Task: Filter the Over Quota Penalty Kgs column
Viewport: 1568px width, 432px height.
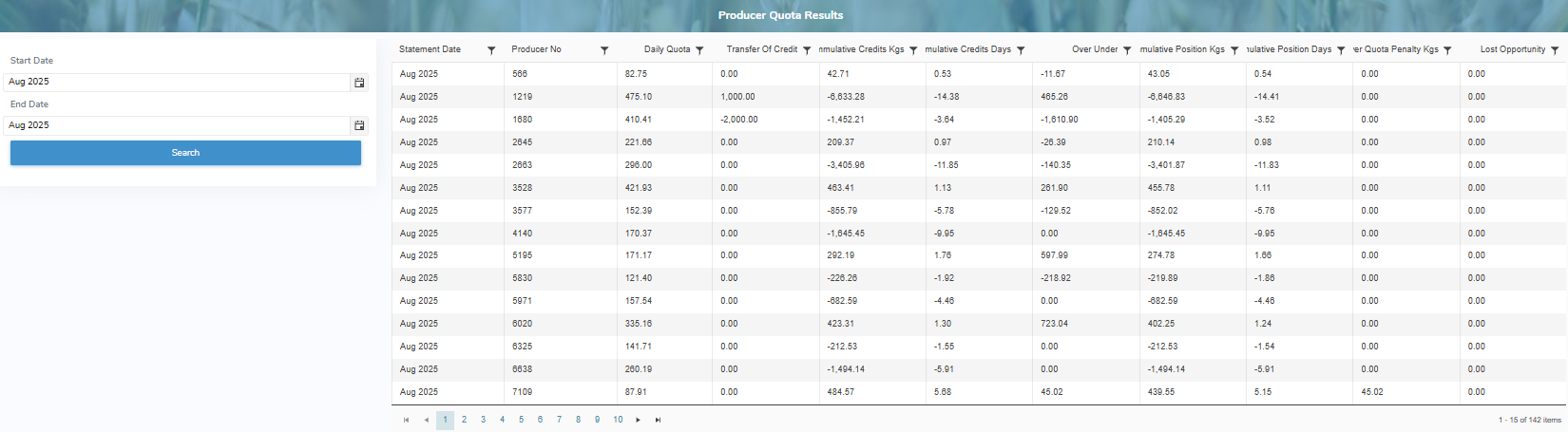Action: (1447, 50)
